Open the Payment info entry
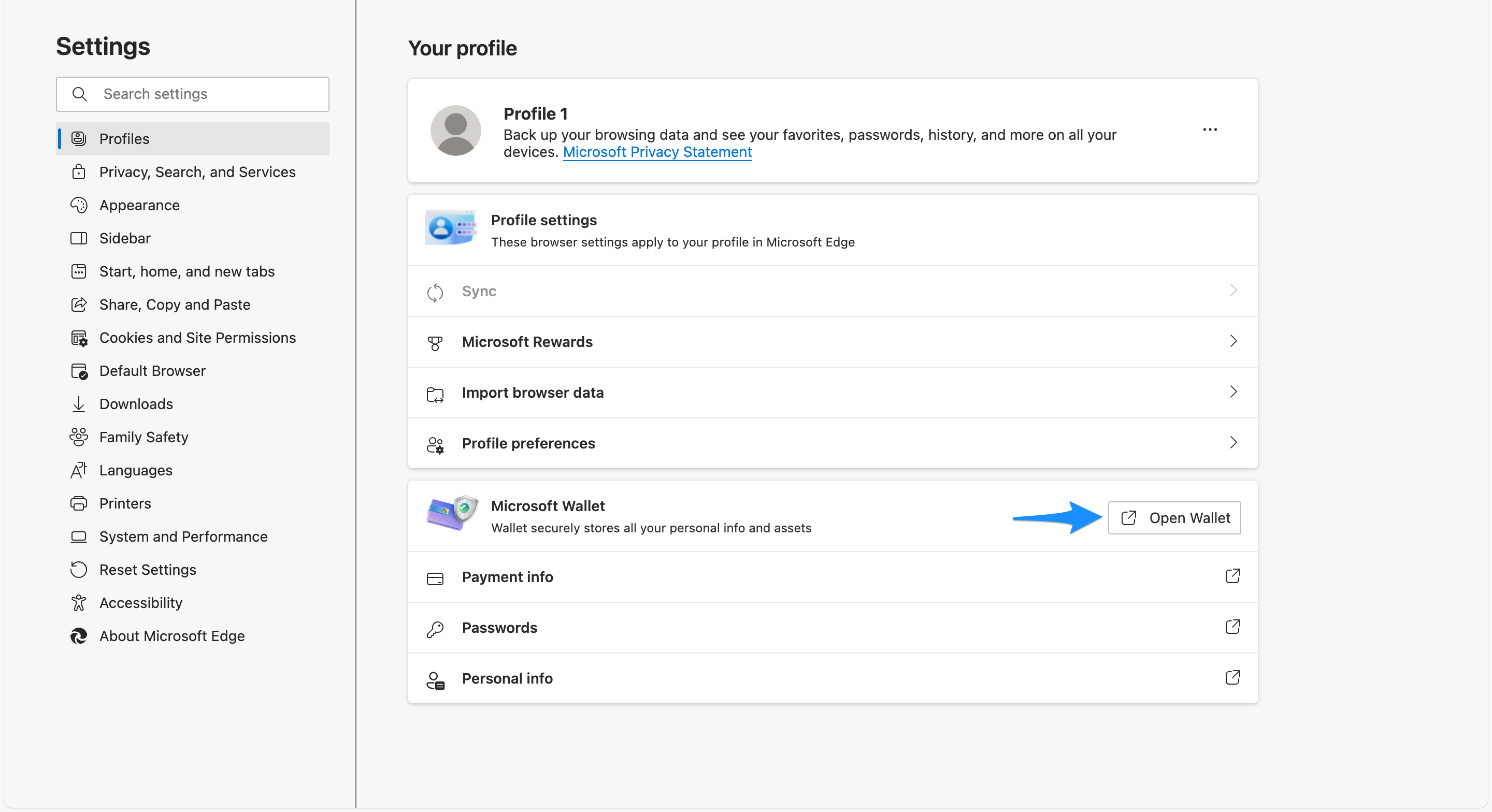This screenshot has height=812, width=1492. tap(833, 577)
